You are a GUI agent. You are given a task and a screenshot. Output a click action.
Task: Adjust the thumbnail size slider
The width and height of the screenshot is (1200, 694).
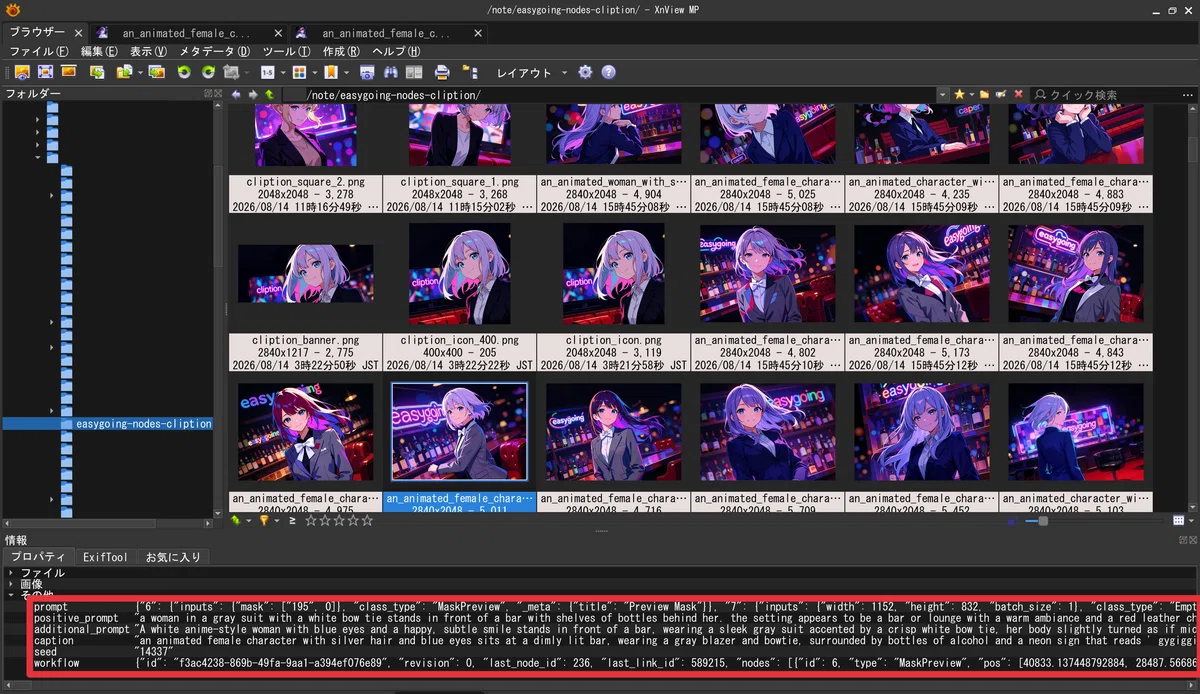[x=1042, y=520]
